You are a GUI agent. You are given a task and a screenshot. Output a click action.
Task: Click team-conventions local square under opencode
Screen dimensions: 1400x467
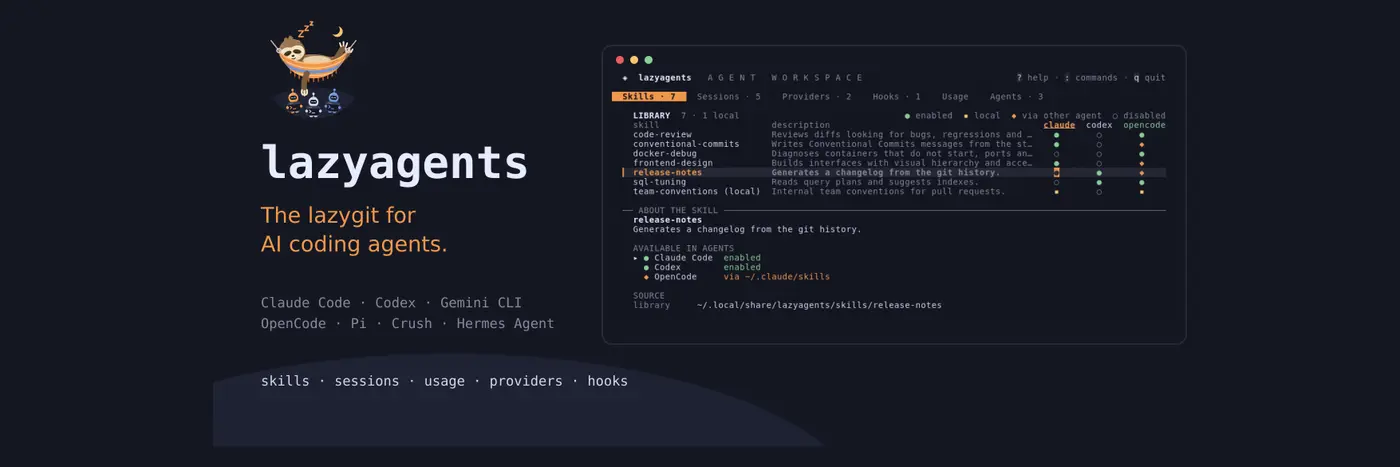pyautogui.click(x=1141, y=192)
